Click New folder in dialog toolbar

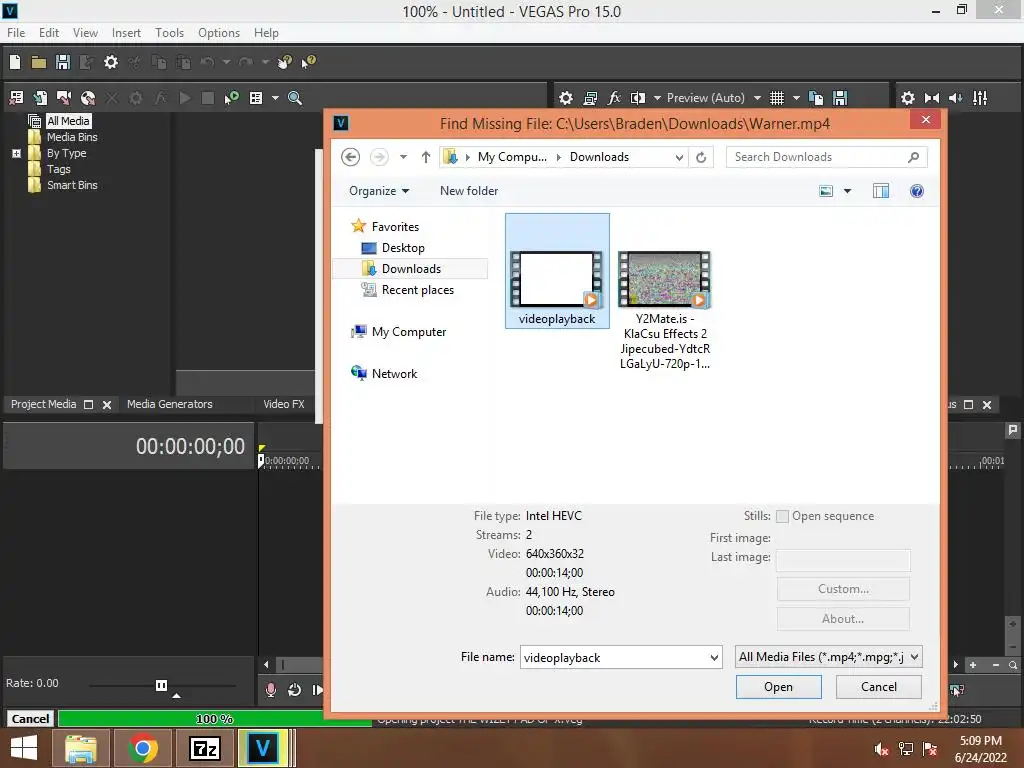tap(469, 191)
